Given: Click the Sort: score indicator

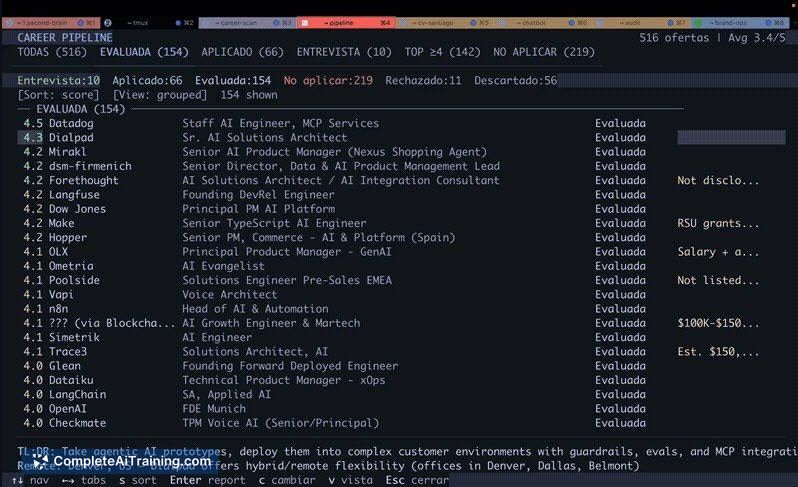Looking at the screenshot, I should pyautogui.click(x=62, y=95).
